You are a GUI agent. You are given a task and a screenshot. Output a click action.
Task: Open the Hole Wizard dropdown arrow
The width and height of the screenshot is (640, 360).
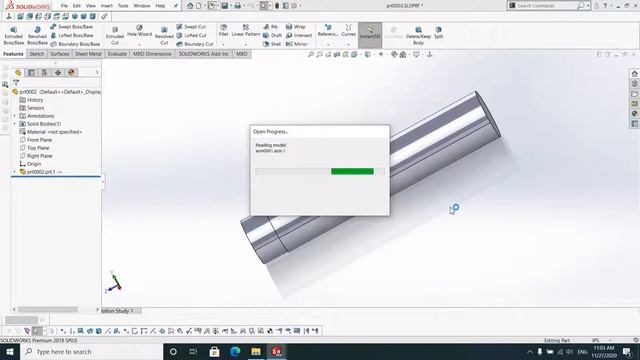click(x=139, y=44)
